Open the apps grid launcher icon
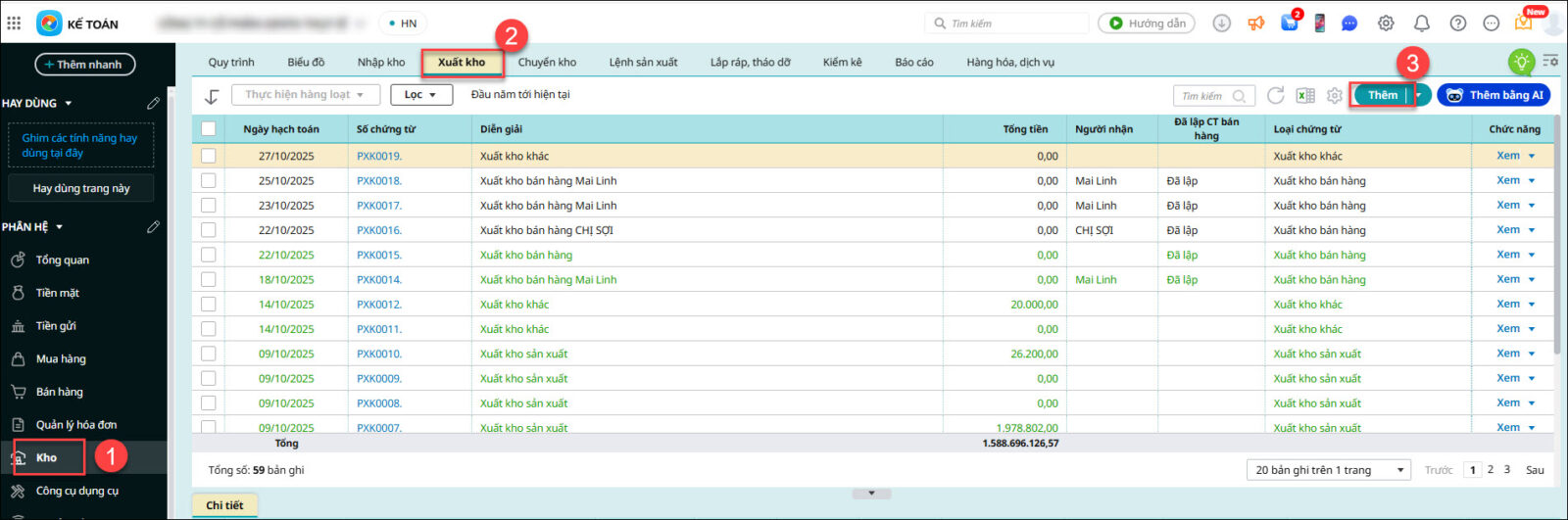This screenshot has height=520, width=1568. point(14,23)
